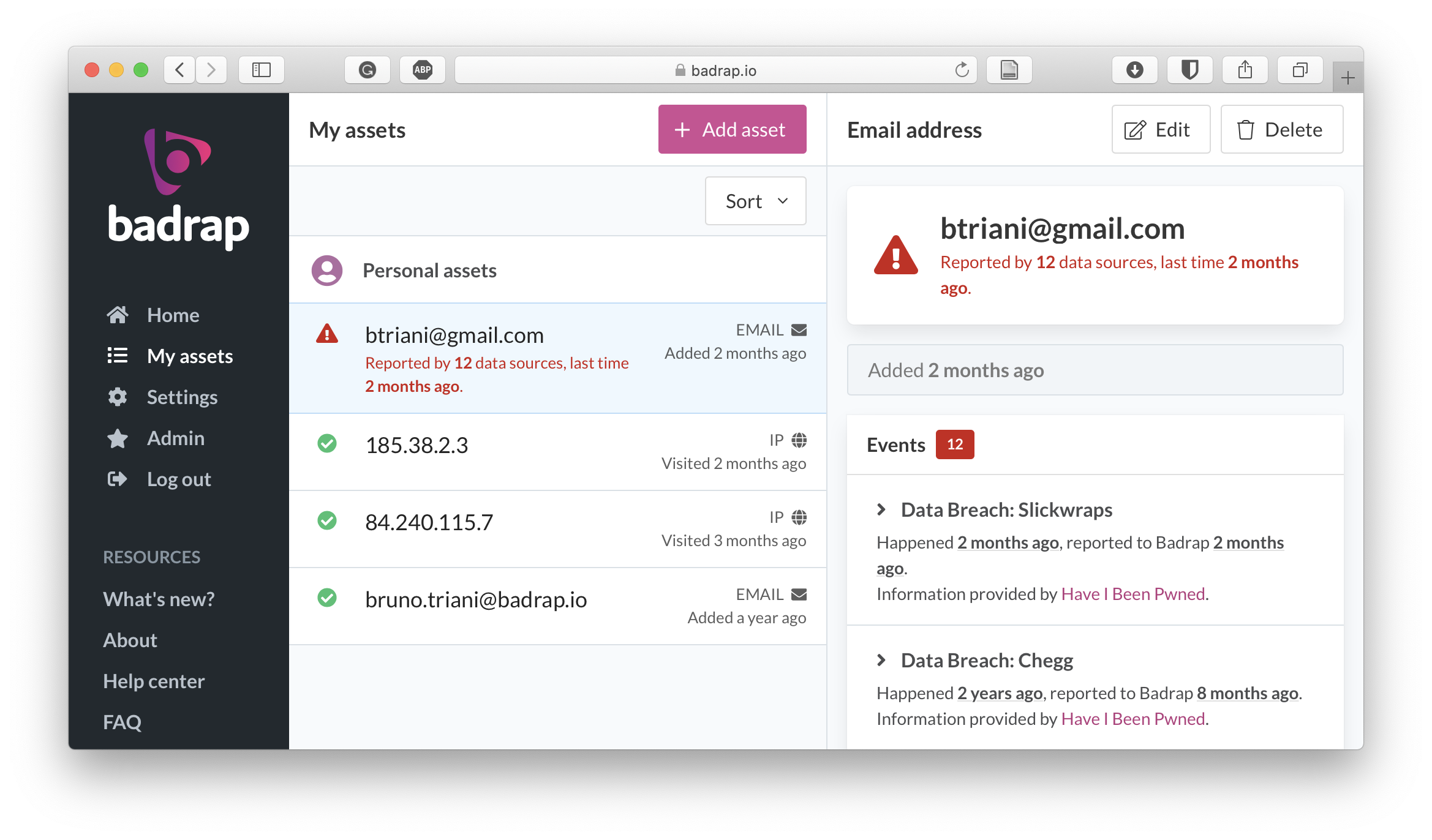Select the 185.38.2.3 asset row
This screenshot has width=1432, height=840.
tap(557, 452)
